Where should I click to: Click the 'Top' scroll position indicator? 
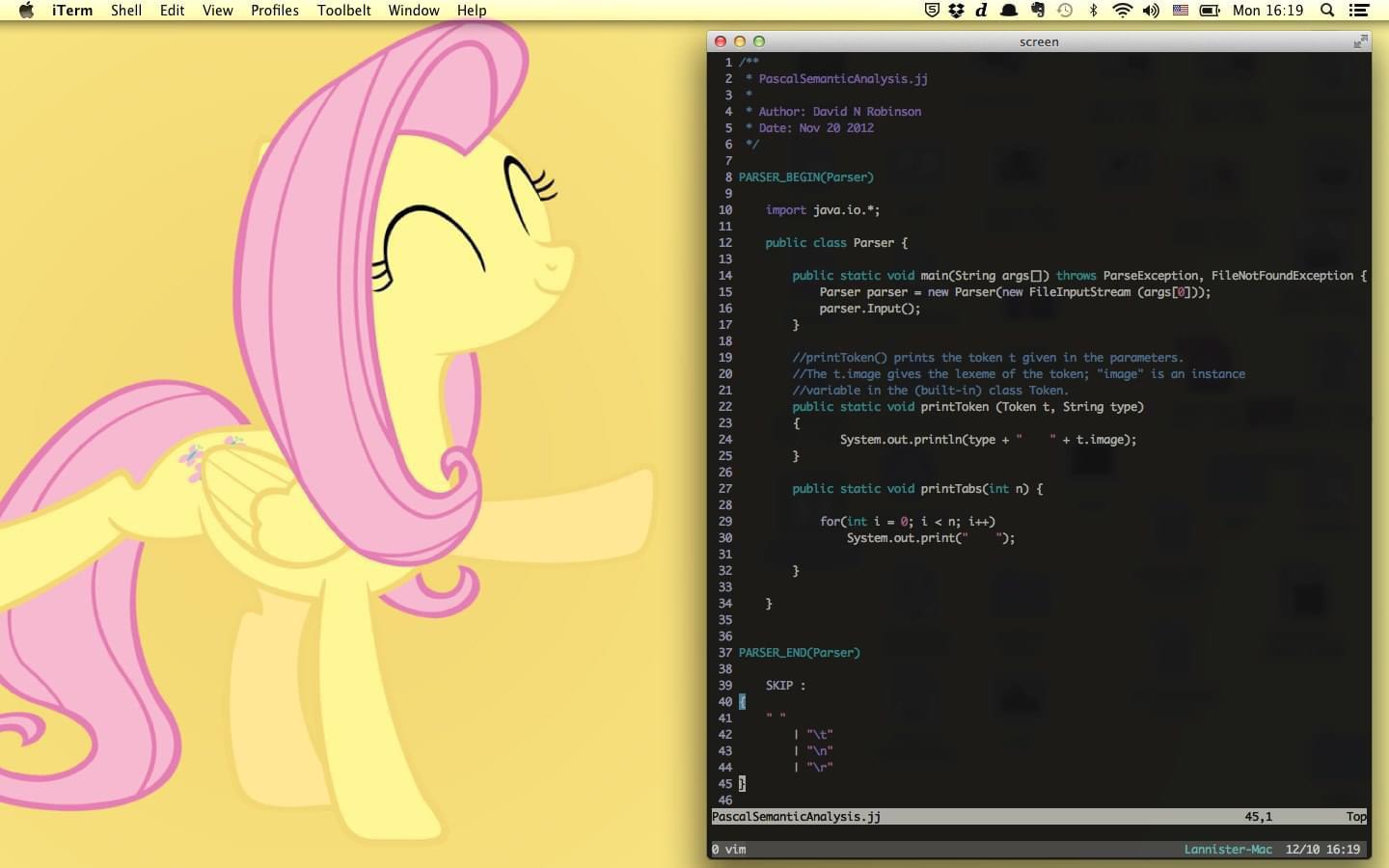tap(1356, 817)
